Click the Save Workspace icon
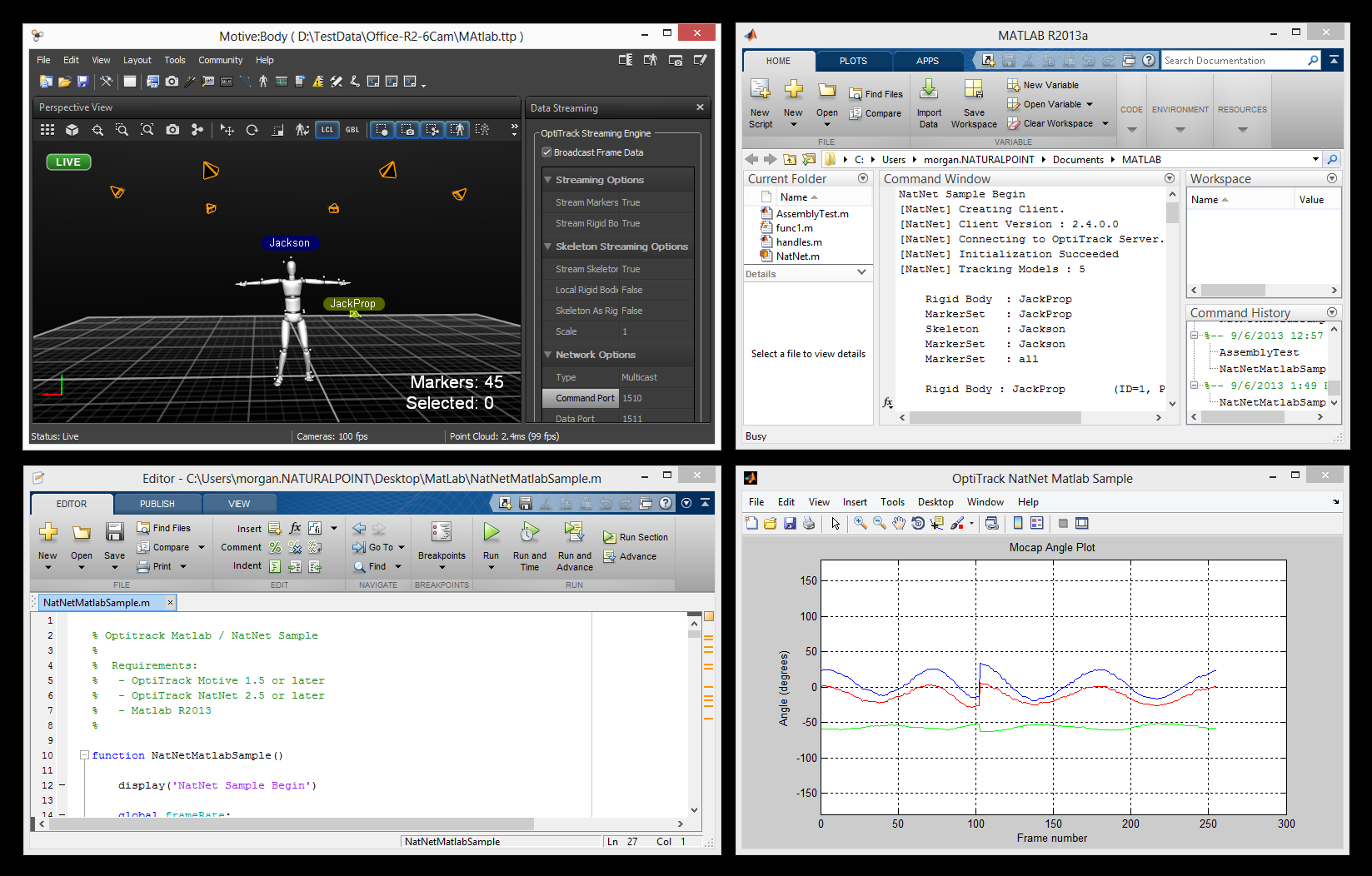Image resolution: width=1372 pixels, height=876 pixels. tap(973, 102)
